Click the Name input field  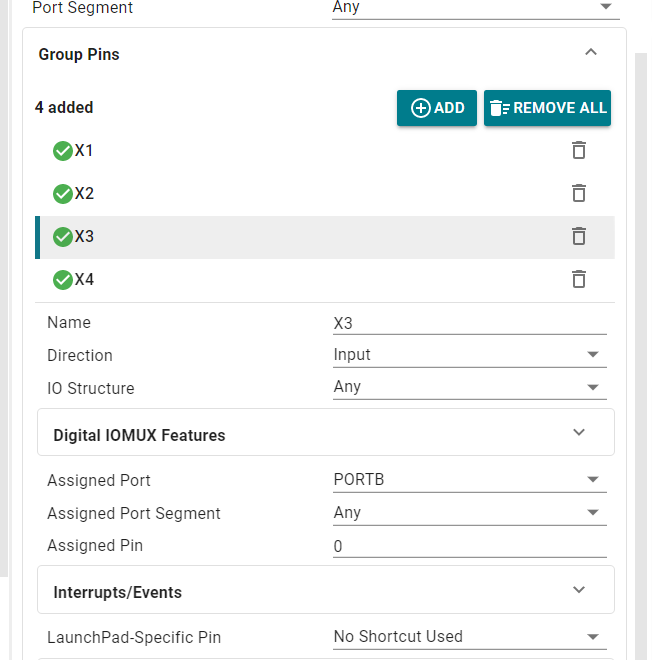pyautogui.click(x=469, y=323)
